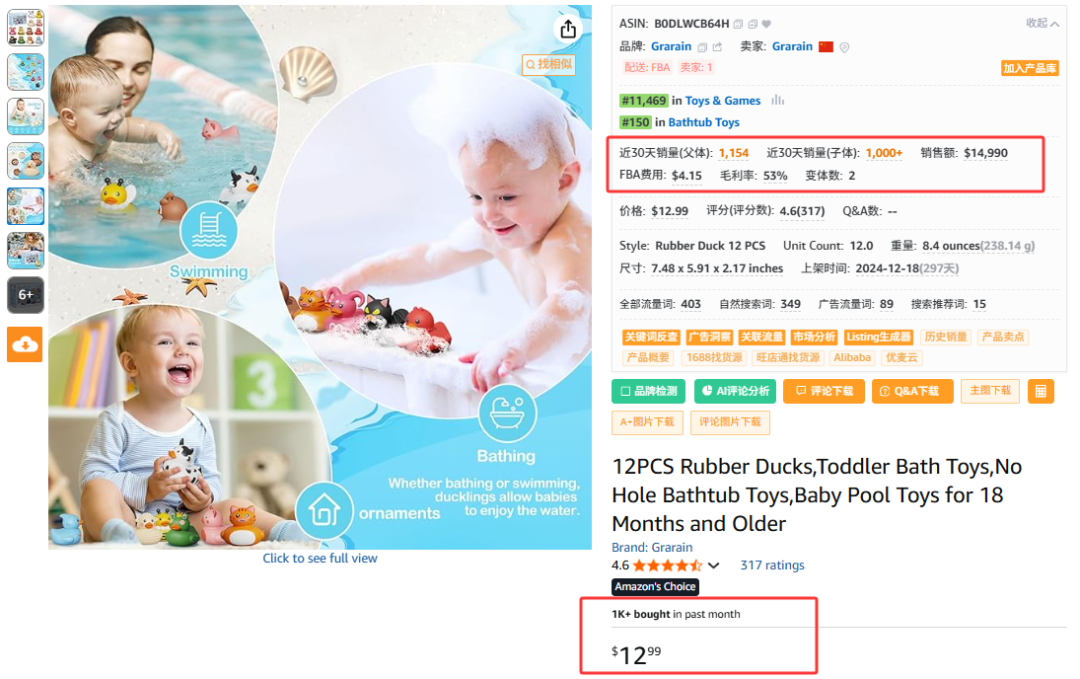This screenshot has width=1080, height=679.
Task: Click the share icon on product image
Action: (568, 29)
